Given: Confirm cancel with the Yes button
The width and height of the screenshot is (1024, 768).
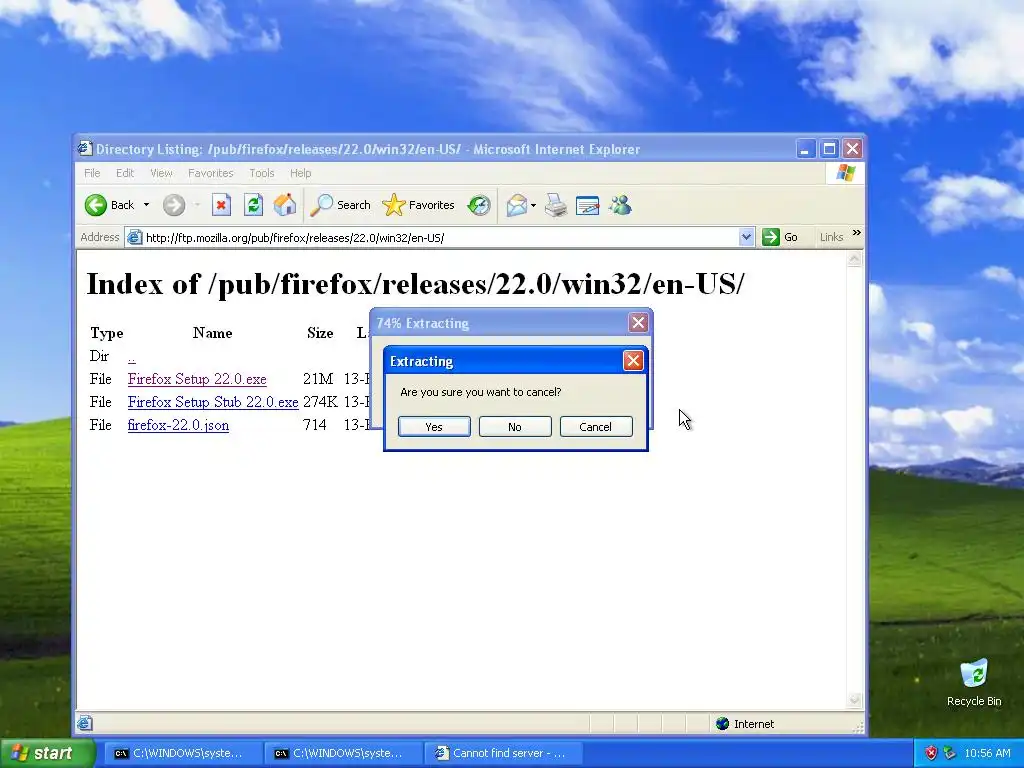Looking at the screenshot, I should pyautogui.click(x=434, y=426).
